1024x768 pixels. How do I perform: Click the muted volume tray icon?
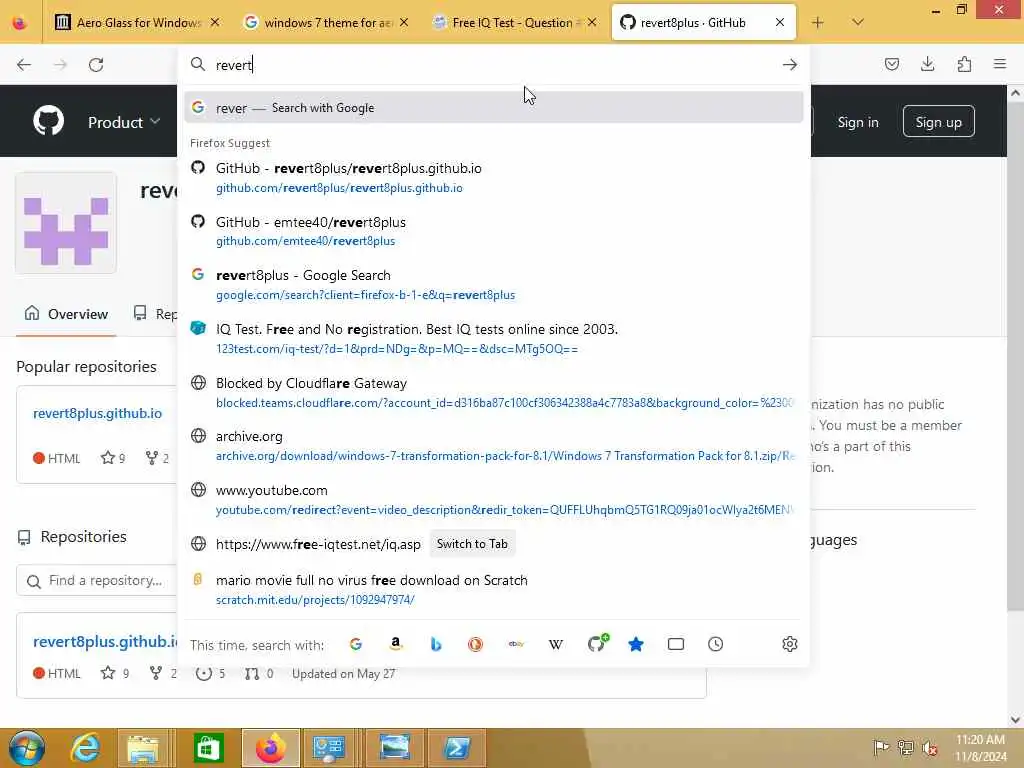click(x=929, y=748)
